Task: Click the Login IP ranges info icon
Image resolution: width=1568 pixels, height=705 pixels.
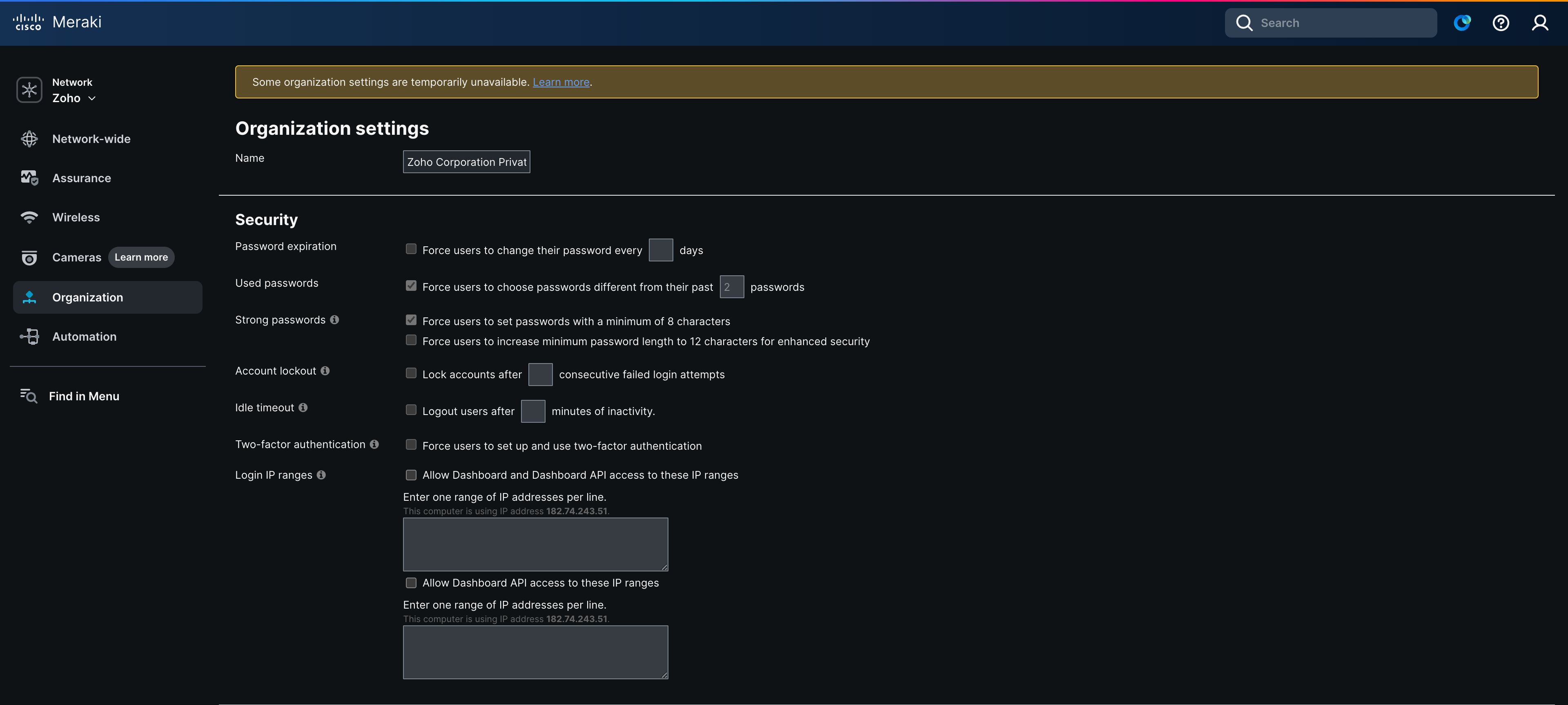Action: pyautogui.click(x=321, y=475)
